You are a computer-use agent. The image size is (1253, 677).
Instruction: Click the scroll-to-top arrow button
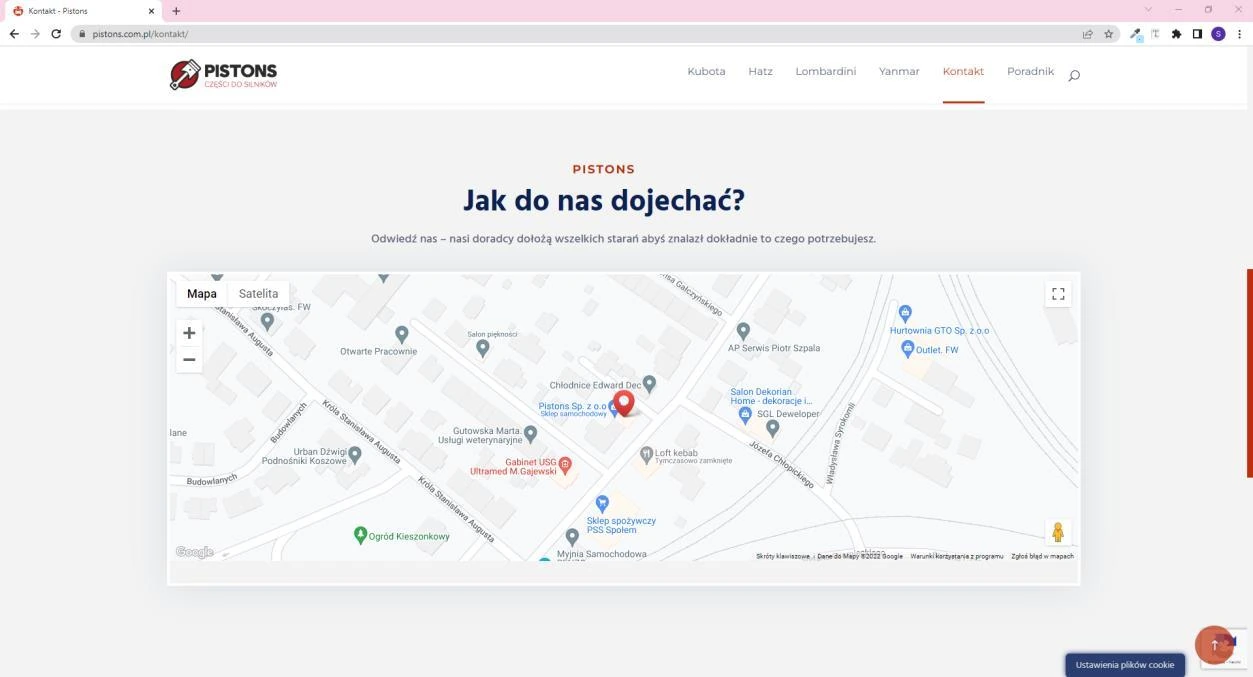[x=1215, y=645]
